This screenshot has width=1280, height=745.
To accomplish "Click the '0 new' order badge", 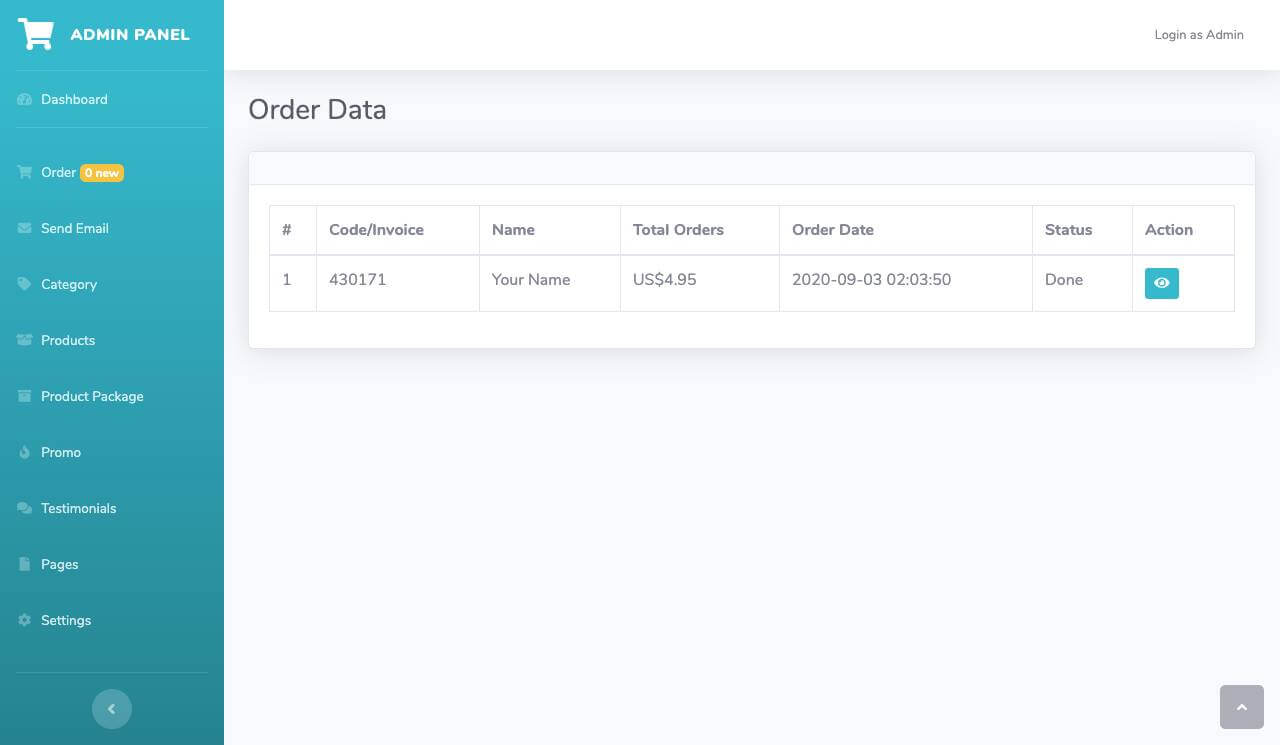I will tap(102, 173).
